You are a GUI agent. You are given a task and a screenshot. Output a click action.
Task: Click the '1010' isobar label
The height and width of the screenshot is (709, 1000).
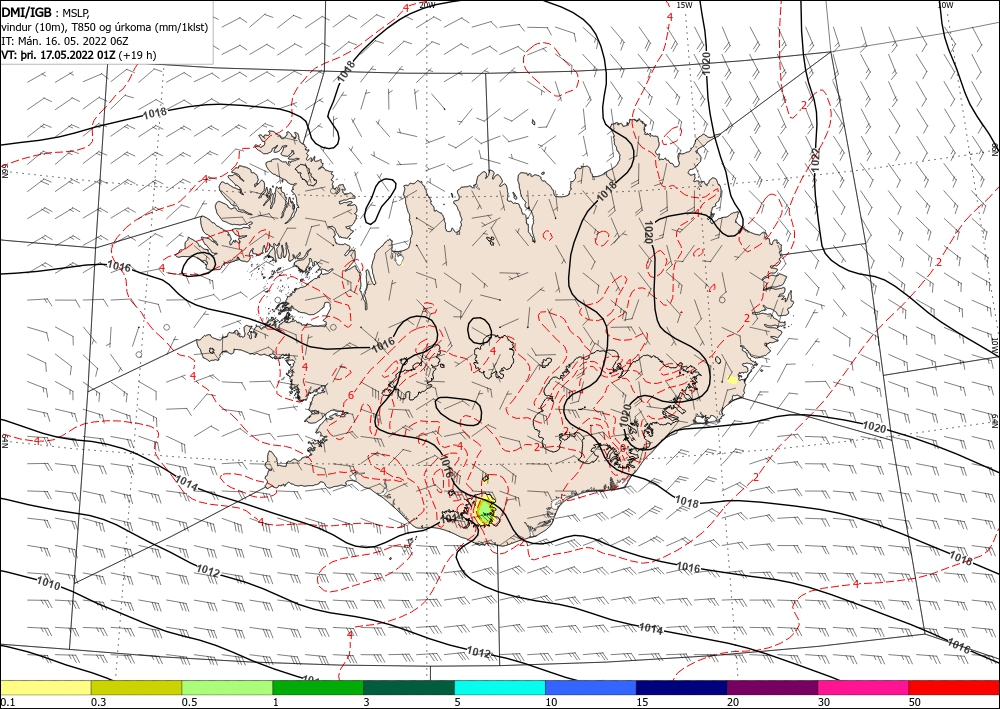click(x=48, y=583)
